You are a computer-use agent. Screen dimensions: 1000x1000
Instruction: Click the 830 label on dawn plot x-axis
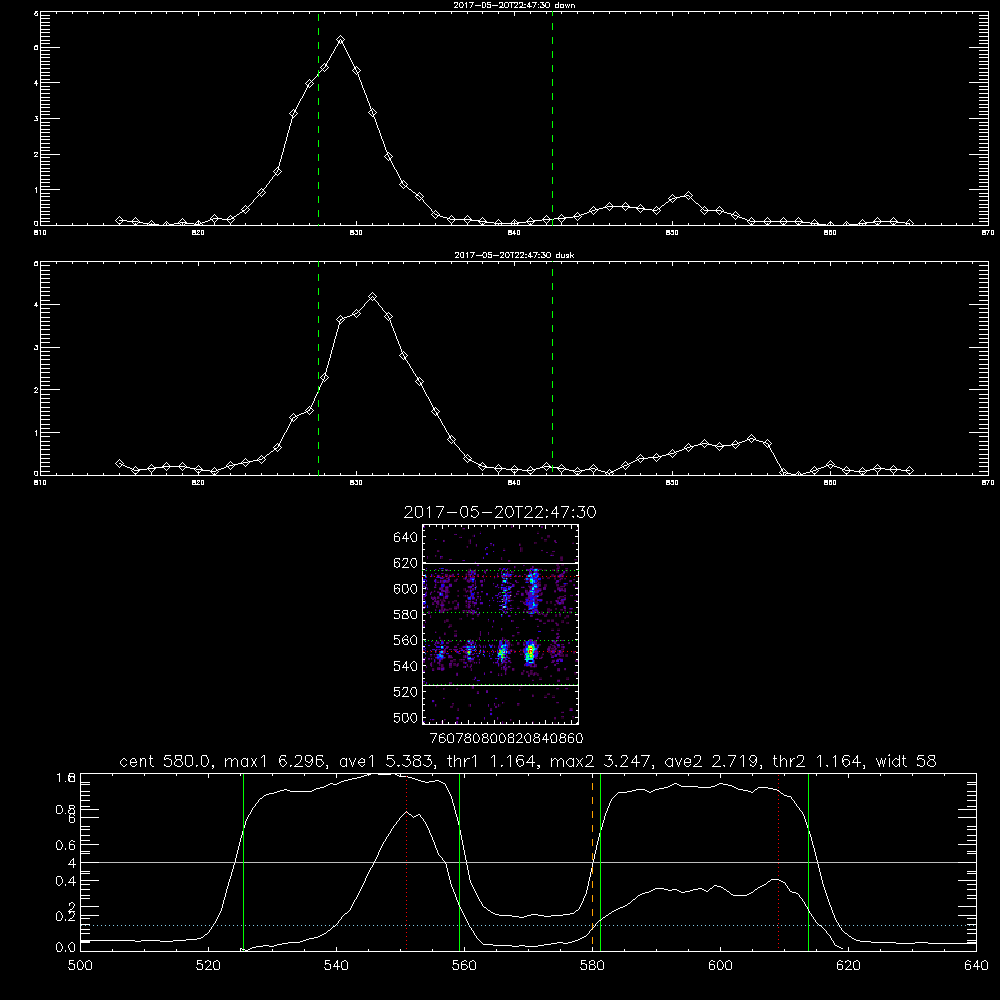pyautogui.click(x=356, y=233)
